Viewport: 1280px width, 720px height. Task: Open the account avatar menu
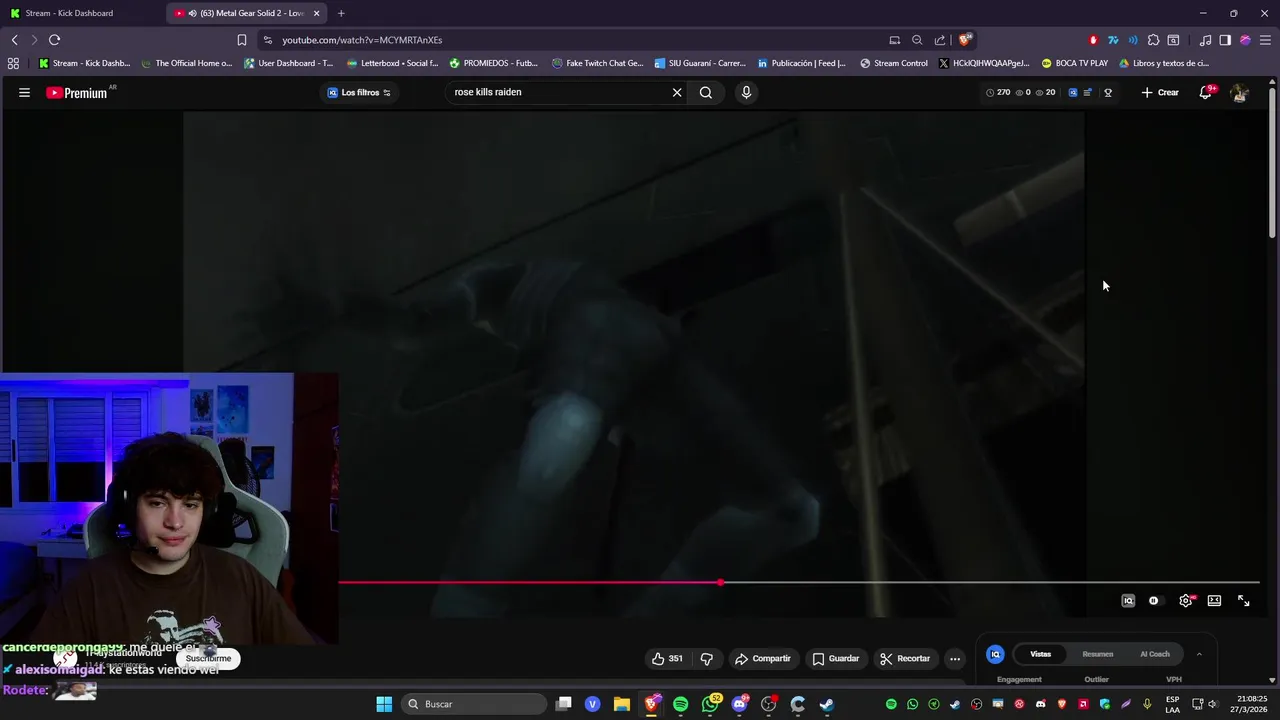pos(1240,92)
